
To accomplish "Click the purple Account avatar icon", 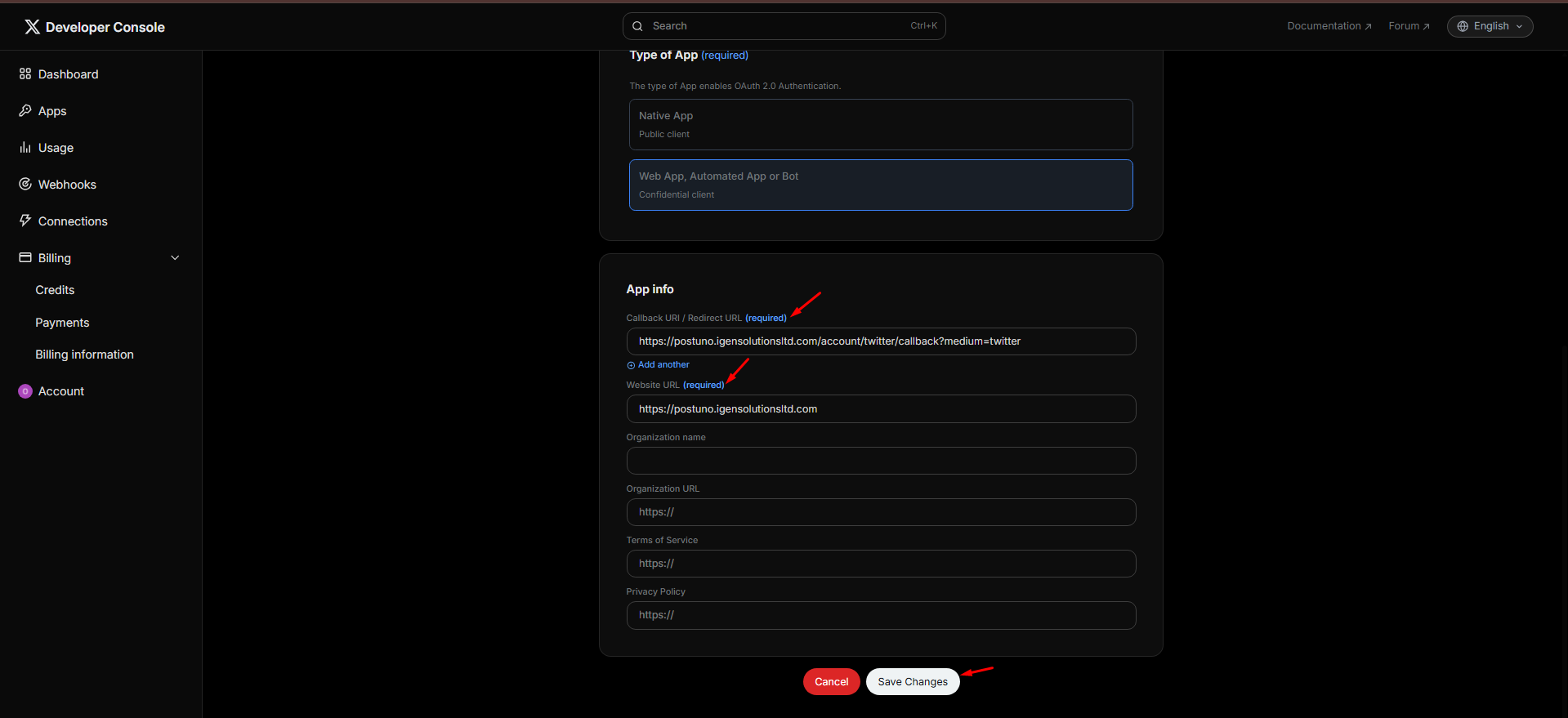I will (25, 391).
